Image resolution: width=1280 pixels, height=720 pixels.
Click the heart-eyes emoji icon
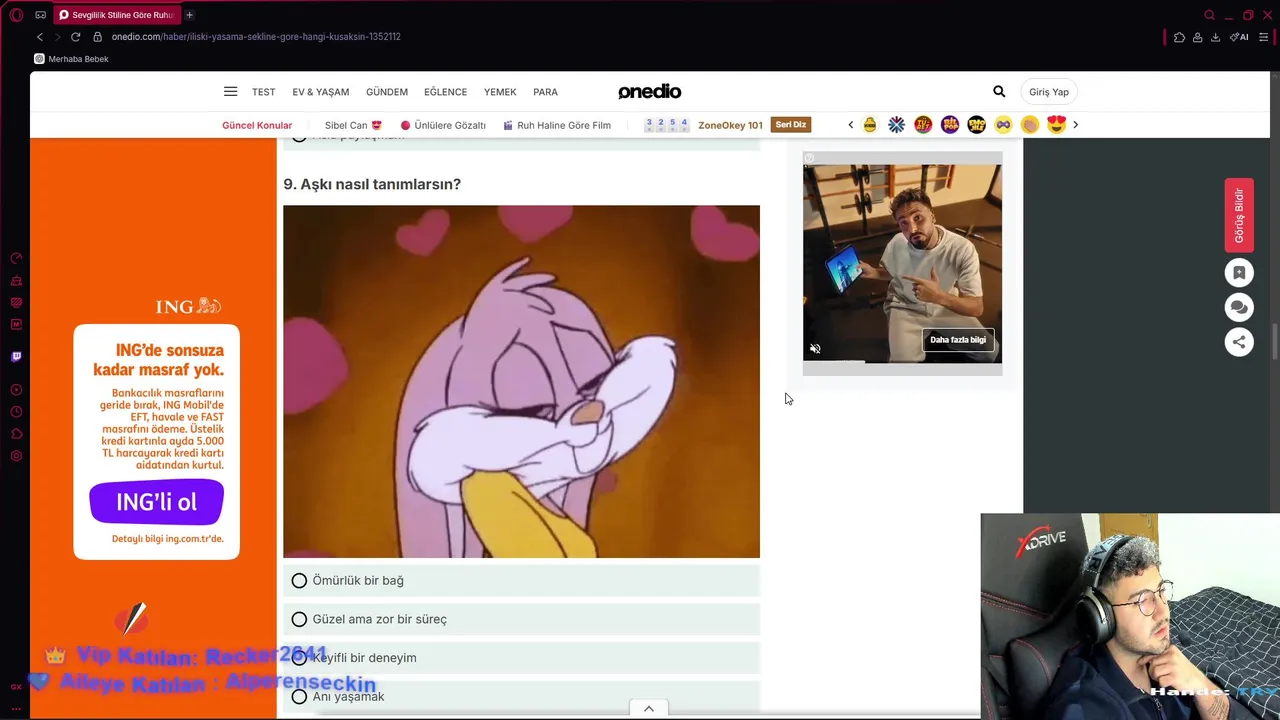[x=1057, y=125]
